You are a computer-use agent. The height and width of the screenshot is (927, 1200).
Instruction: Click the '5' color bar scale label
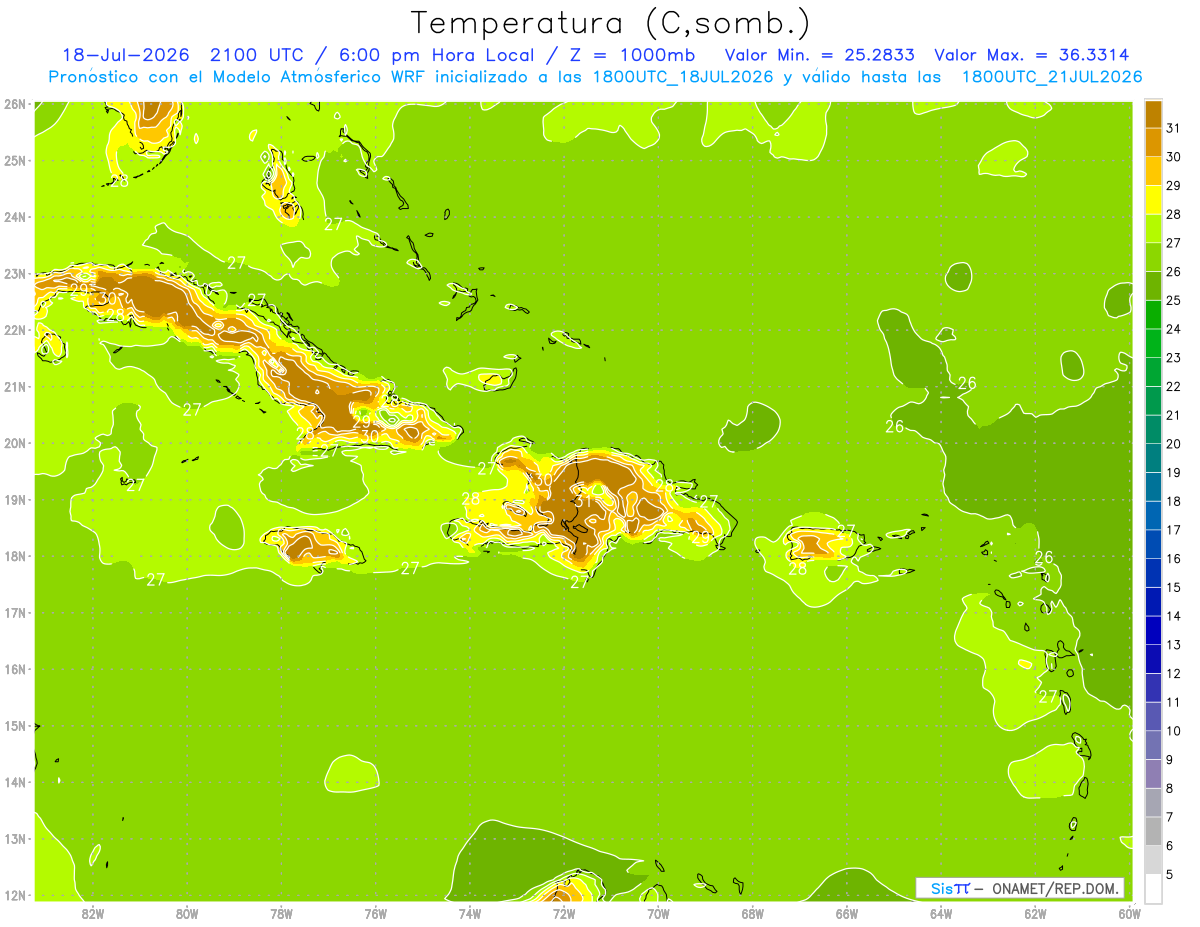(x=1171, y=873)
